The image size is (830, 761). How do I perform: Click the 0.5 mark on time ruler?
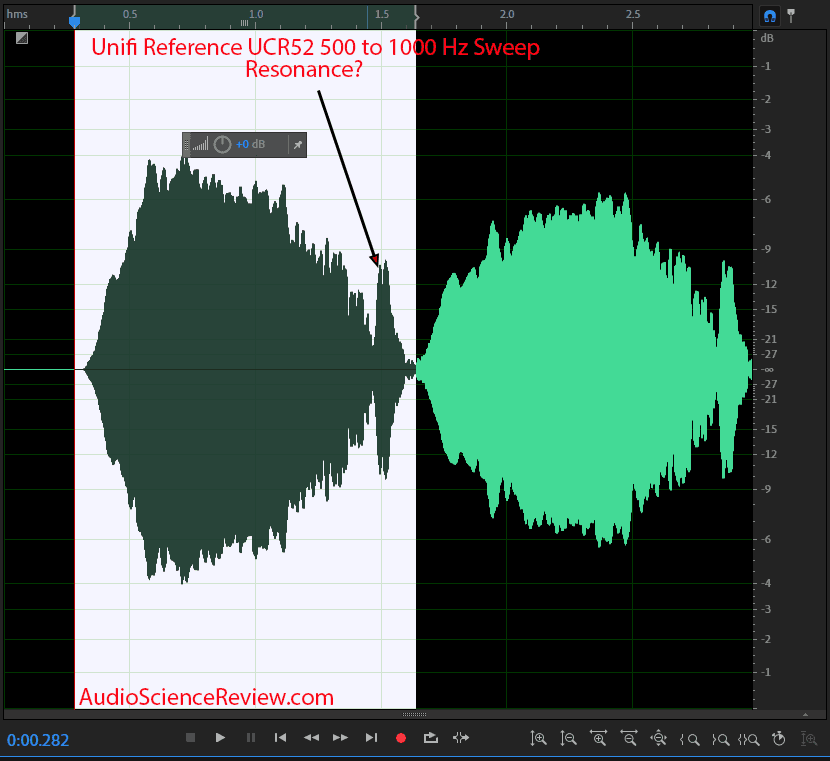click(130, 14)
